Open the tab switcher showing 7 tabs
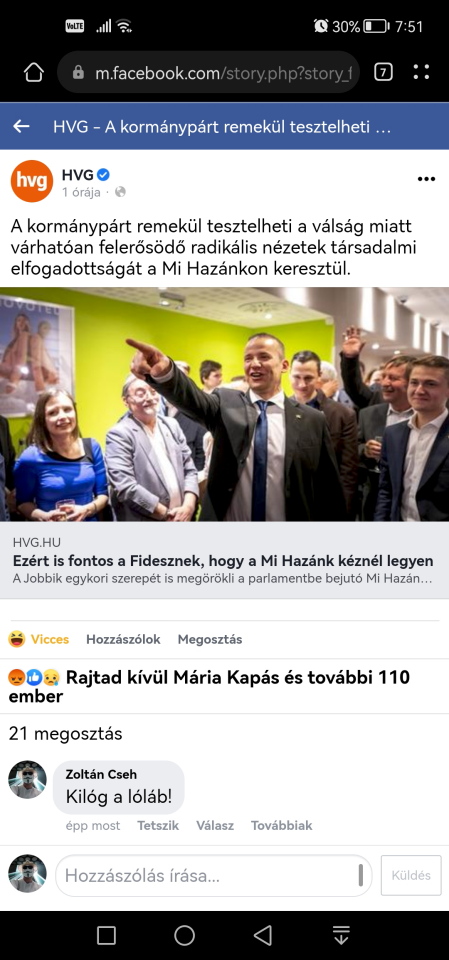Viewport: 449px width, 960px height. point(383,73)
